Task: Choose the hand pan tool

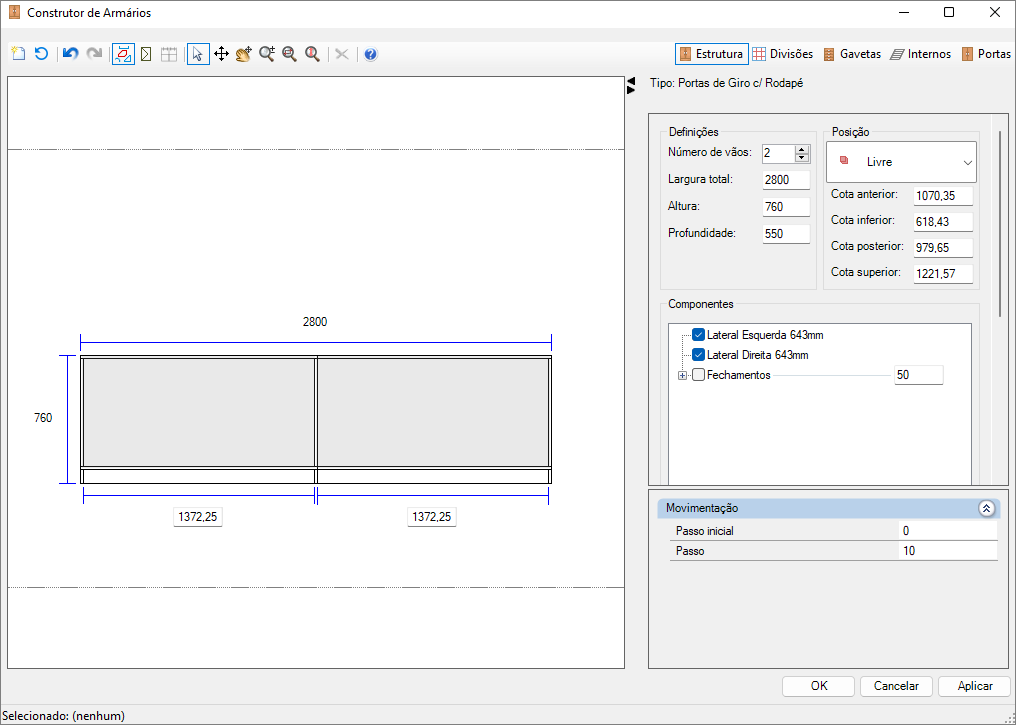Action: click(244, 54)
